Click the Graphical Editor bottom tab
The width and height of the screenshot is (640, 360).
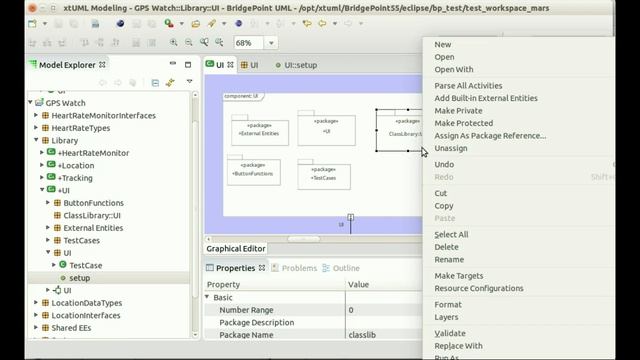236,249
